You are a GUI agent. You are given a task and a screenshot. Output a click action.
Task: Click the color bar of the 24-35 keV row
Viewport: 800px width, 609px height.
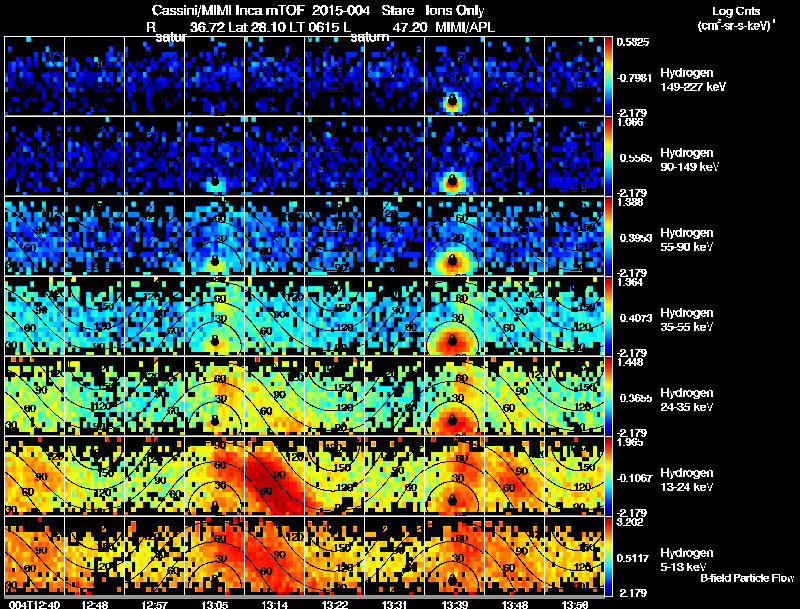(x=608, y=396)
